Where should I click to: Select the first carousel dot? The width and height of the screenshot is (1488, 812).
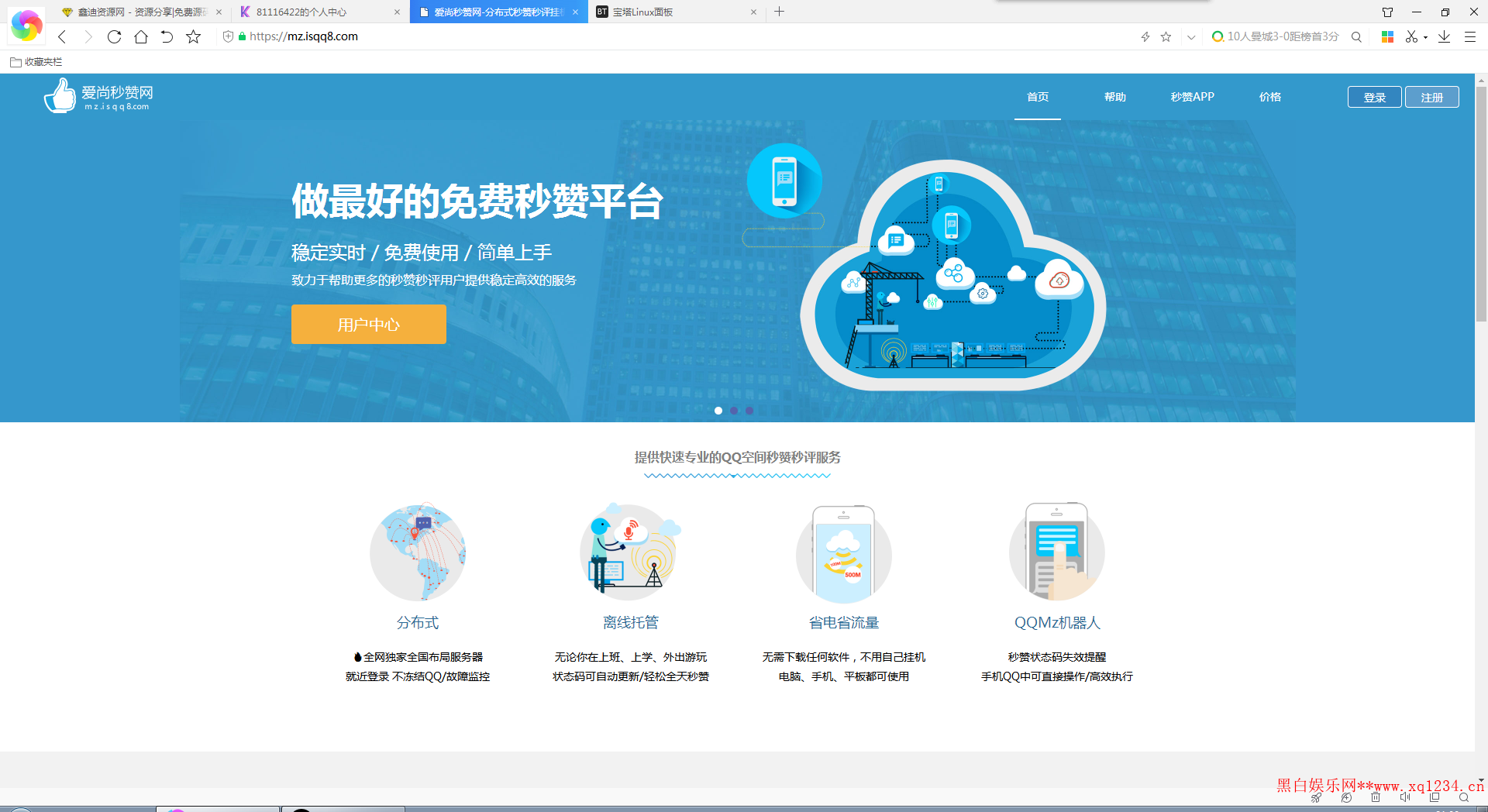[x=718, y=411]
